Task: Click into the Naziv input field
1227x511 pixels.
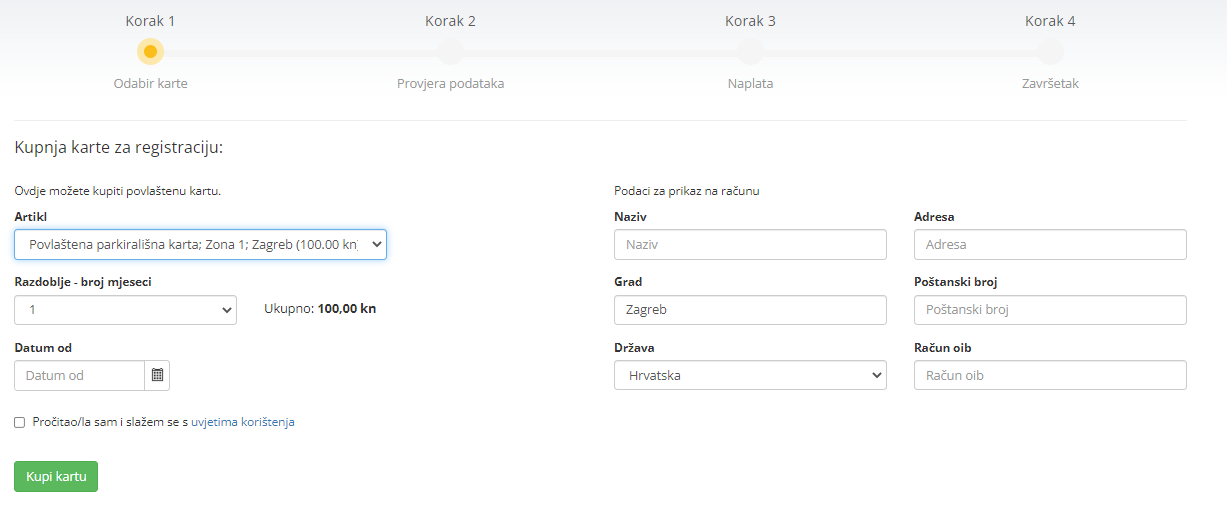Action: [x=750, y=245]
